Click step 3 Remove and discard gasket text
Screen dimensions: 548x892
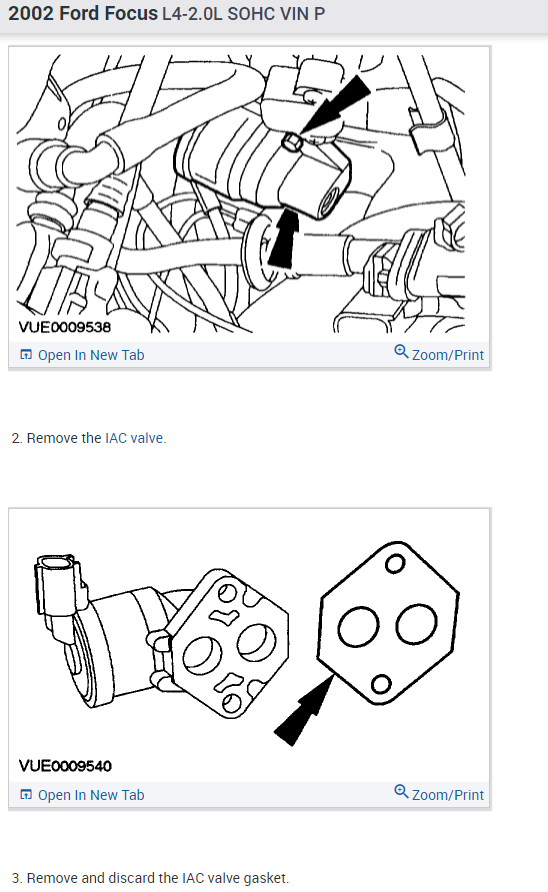click(150, 878)
